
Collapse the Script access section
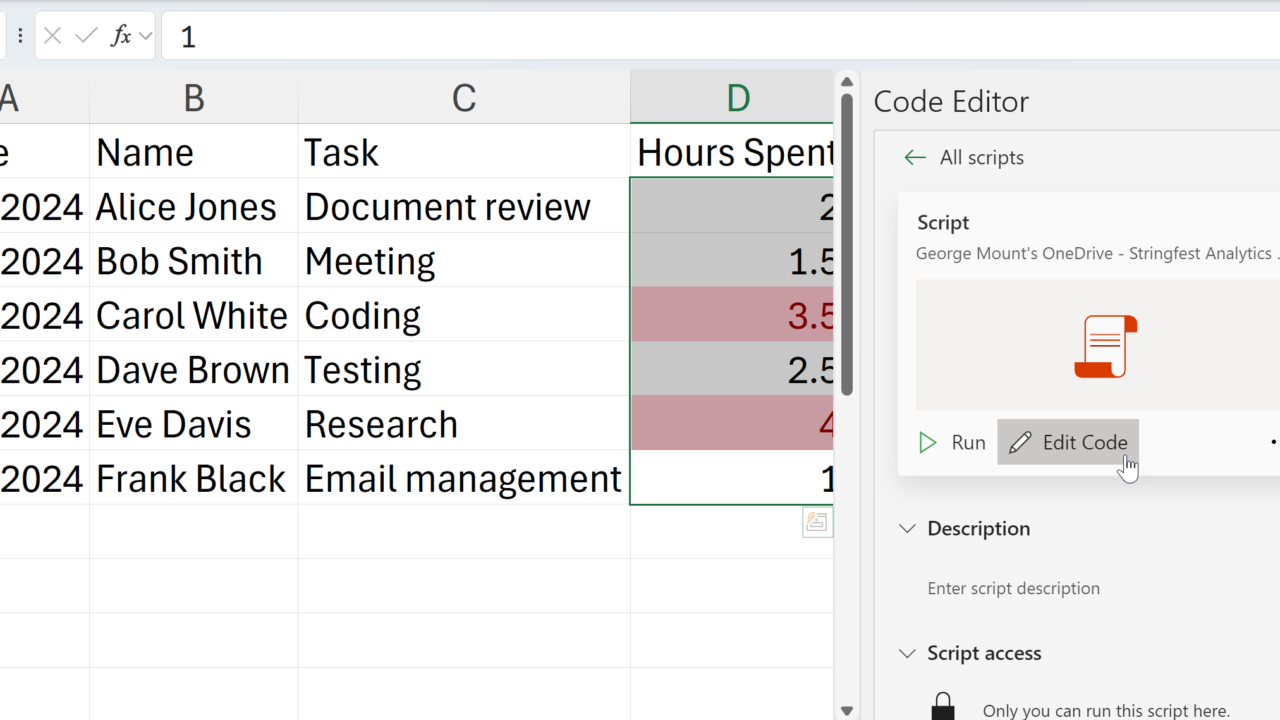(x=907, y=653)
